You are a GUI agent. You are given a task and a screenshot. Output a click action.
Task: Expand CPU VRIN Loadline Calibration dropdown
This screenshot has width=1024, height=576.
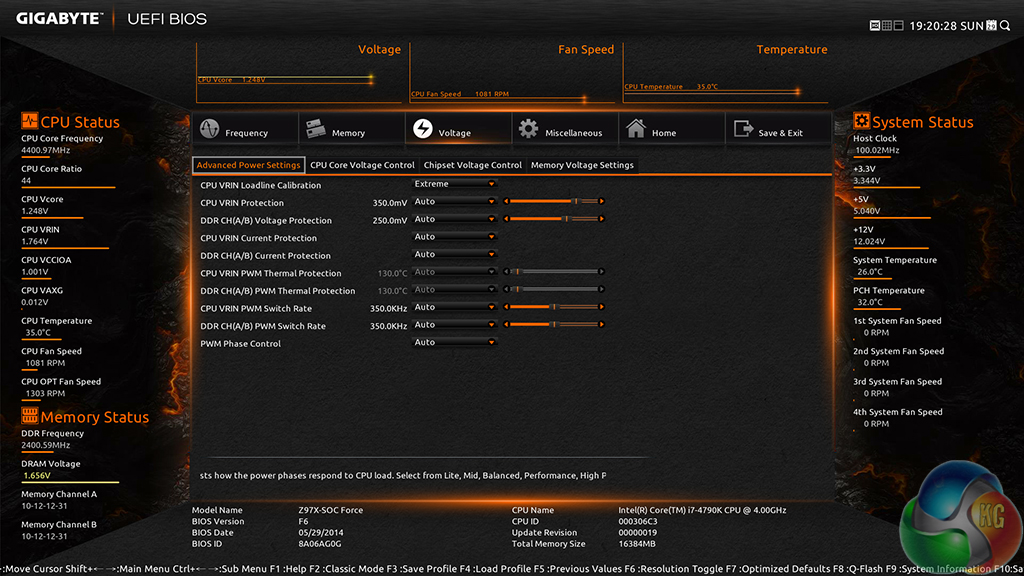(455, 184)
